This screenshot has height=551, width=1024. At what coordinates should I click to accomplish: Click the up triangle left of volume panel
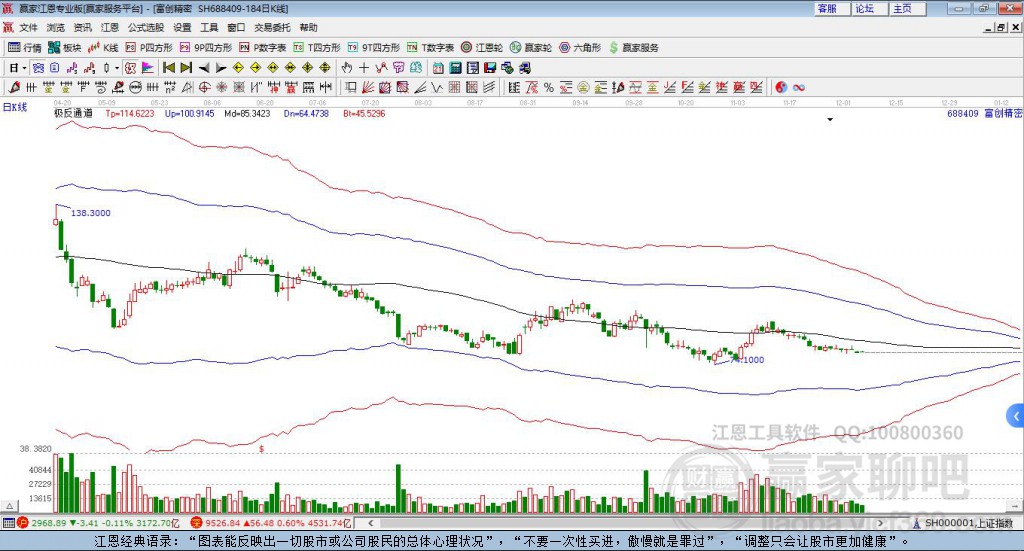[9, 505]
